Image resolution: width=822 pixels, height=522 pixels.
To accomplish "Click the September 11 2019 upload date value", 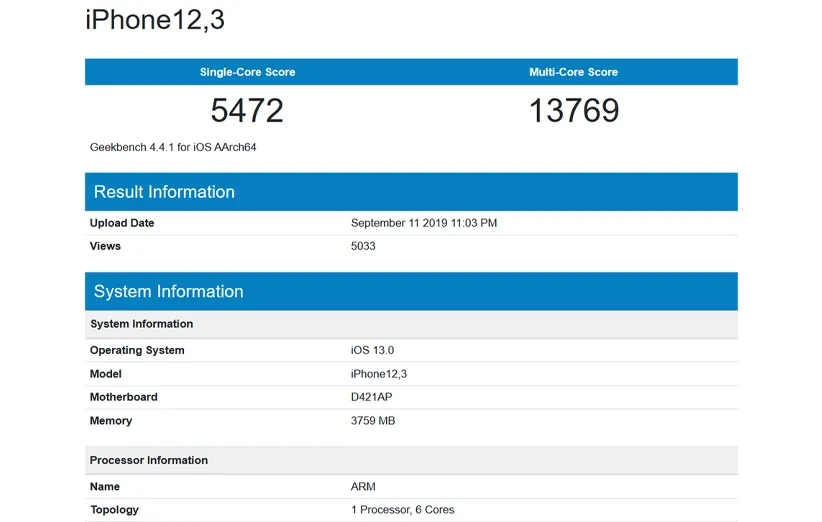I will (x=423, y=223).
